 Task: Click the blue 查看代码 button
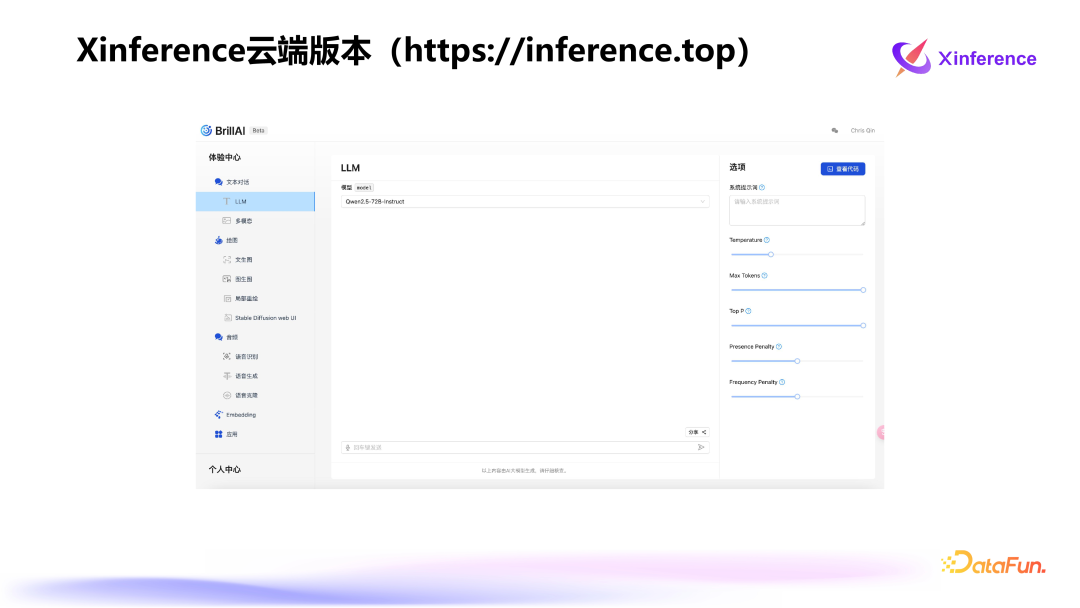pos(842,169)
